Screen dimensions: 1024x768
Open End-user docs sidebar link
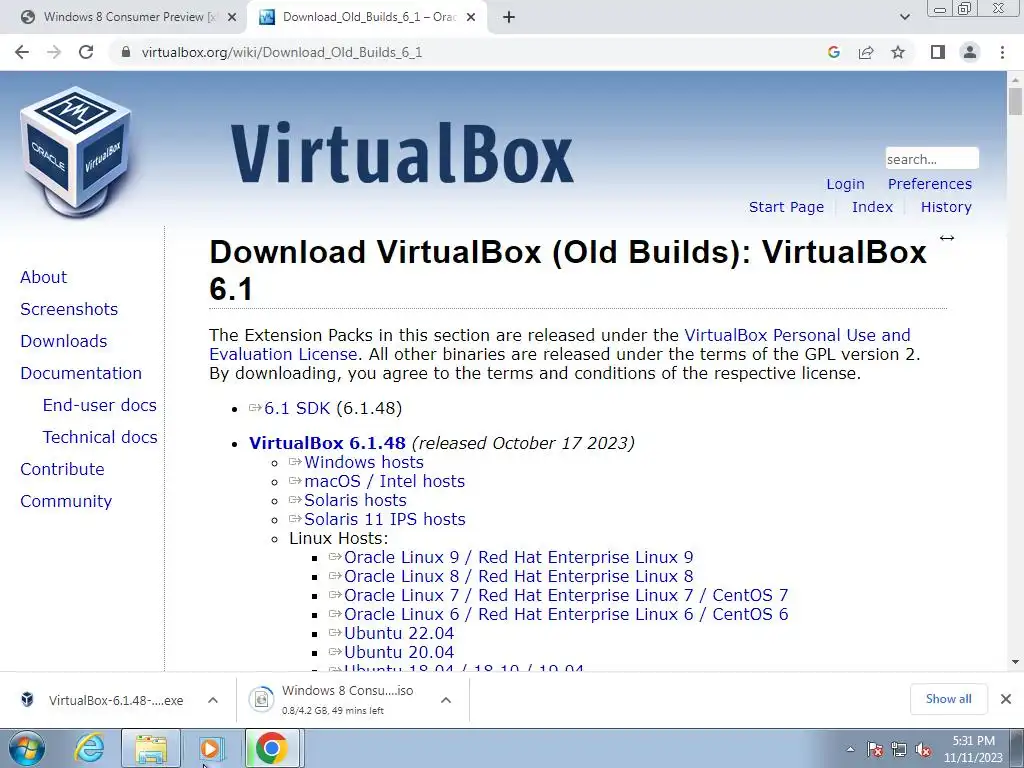pos(100,405)
